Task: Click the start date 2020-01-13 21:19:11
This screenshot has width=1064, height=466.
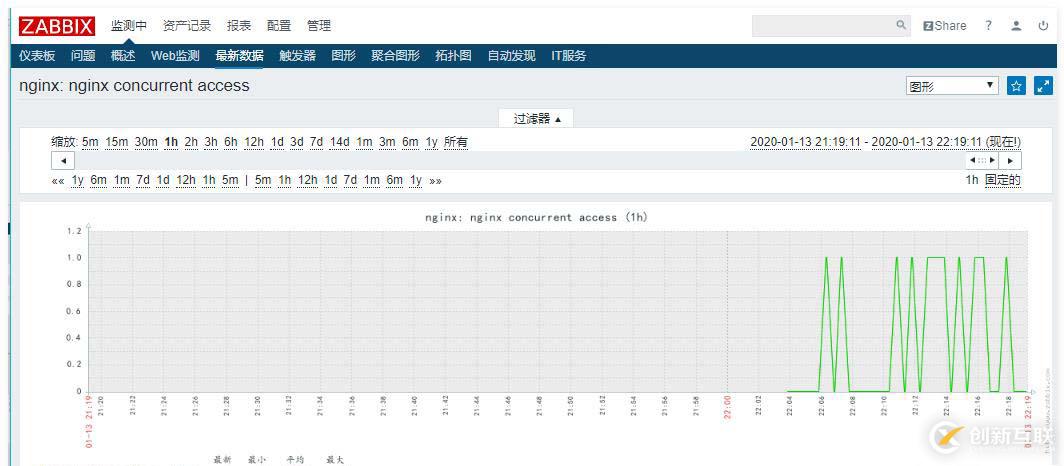Action: point(805,142)
